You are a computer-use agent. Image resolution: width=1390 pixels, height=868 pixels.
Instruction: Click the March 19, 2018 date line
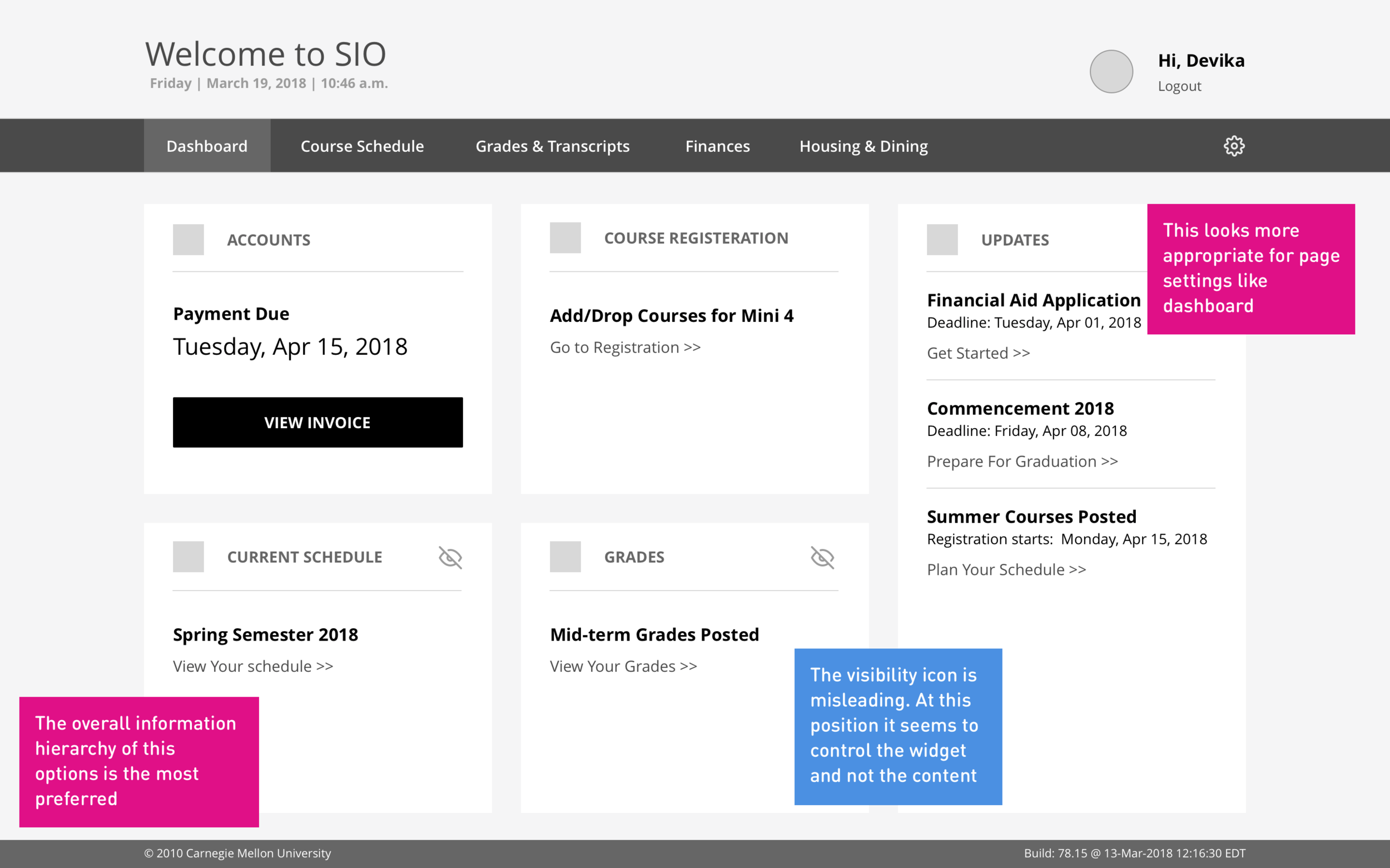(x=269, y=83)
